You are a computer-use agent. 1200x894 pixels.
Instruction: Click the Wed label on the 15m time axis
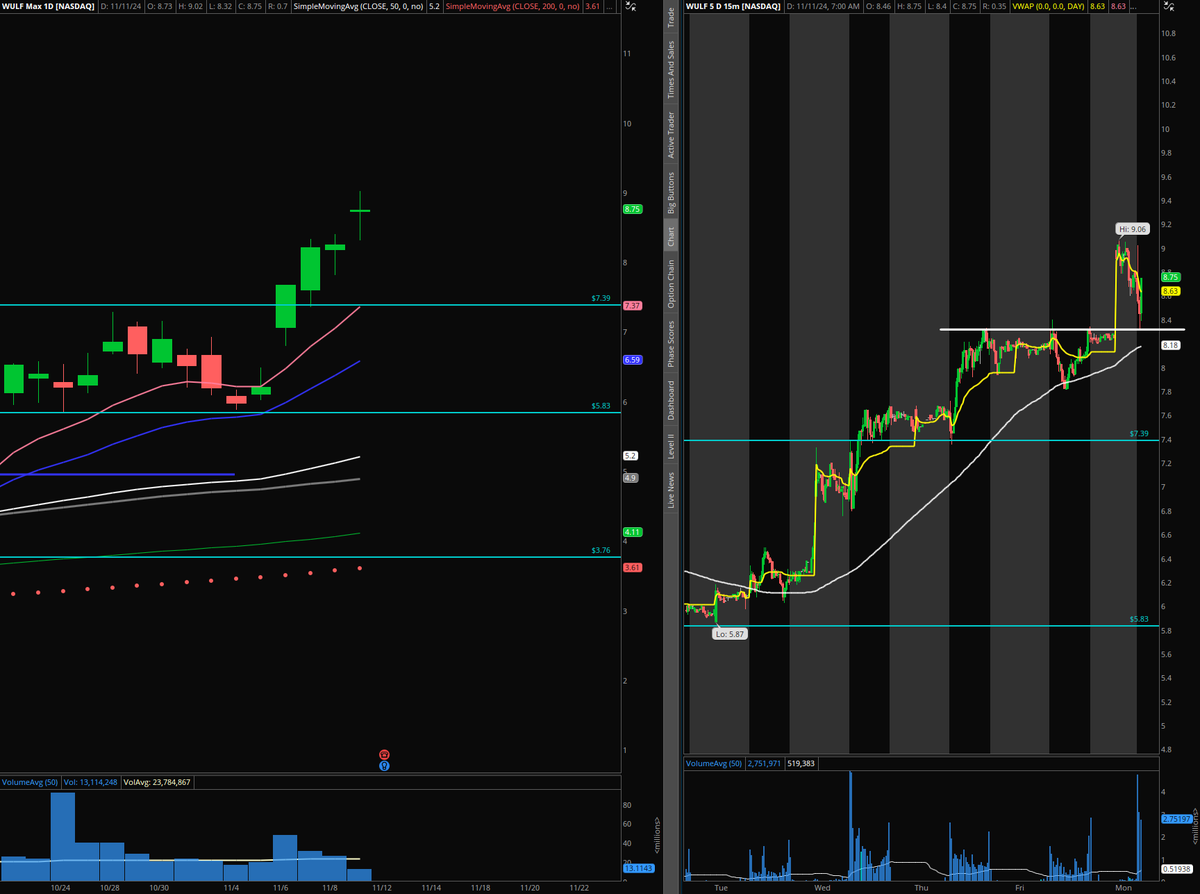pos(822,886)
